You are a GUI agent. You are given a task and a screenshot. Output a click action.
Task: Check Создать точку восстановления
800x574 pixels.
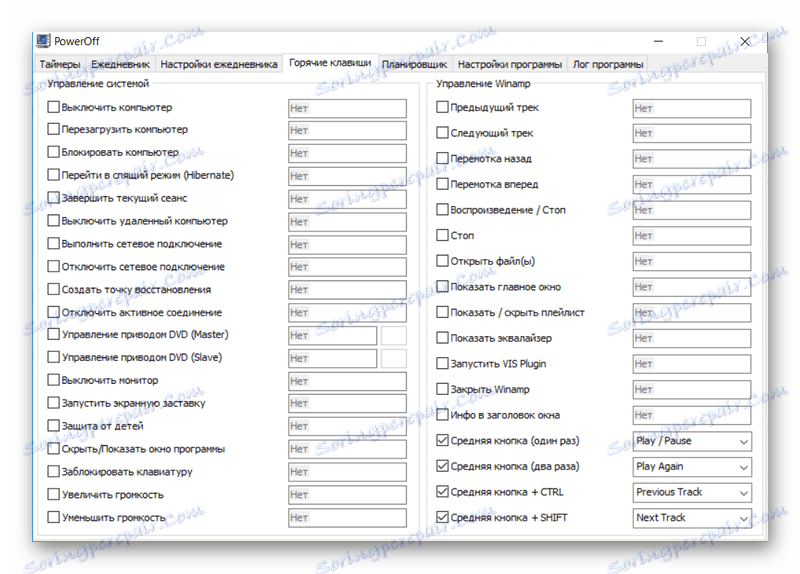54,289
